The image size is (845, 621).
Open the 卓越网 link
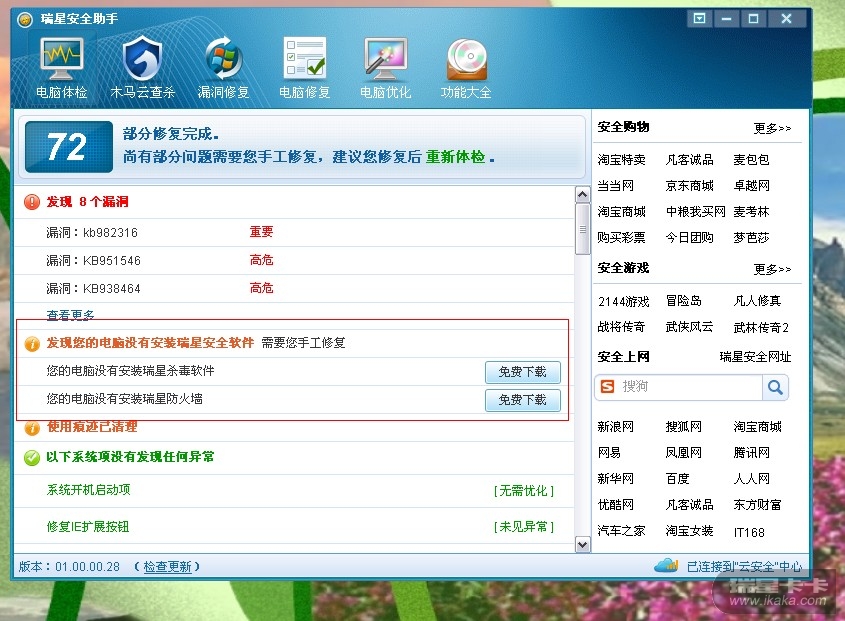tap(751, 186)
